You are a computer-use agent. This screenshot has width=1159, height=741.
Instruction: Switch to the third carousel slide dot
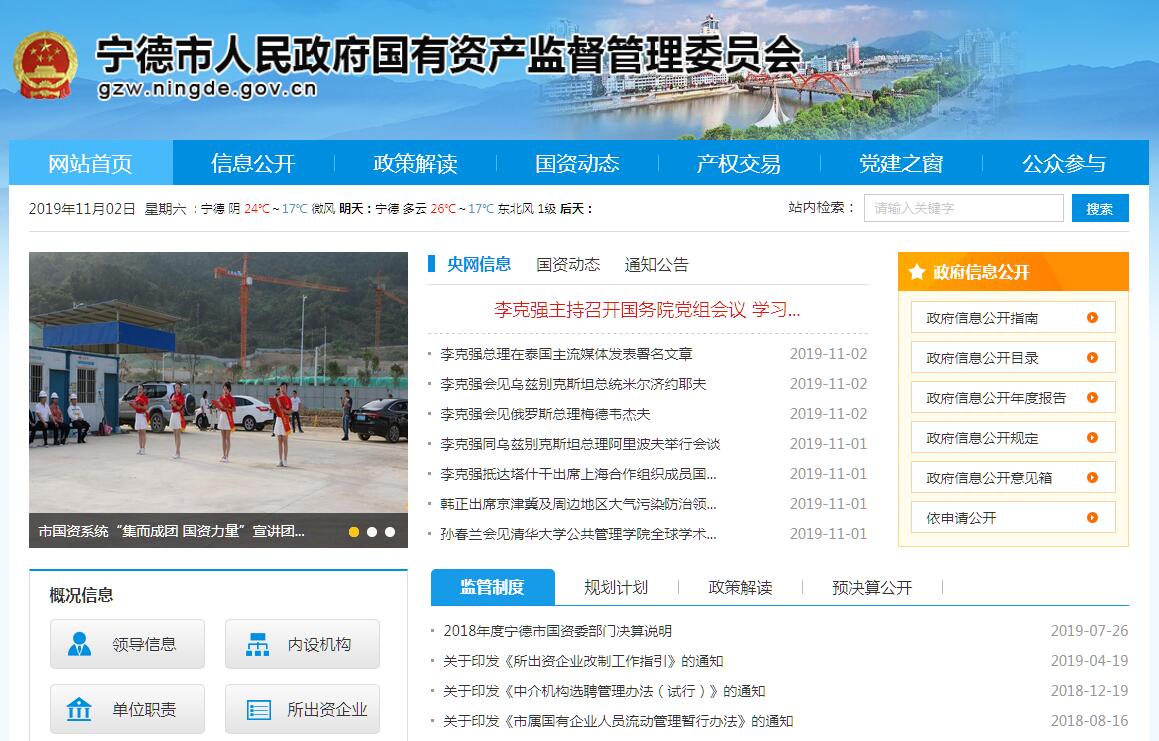(390, 532)
